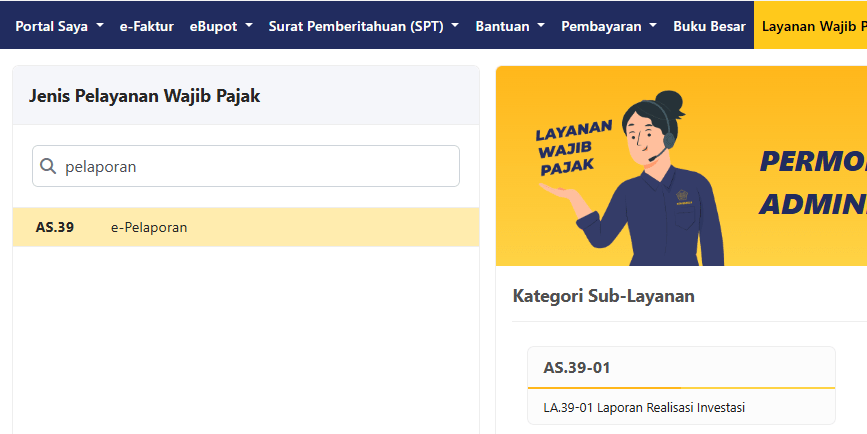867x434 pixels.
Task: Click the magnifying glass search icon
Action: [x=47, y=167]
